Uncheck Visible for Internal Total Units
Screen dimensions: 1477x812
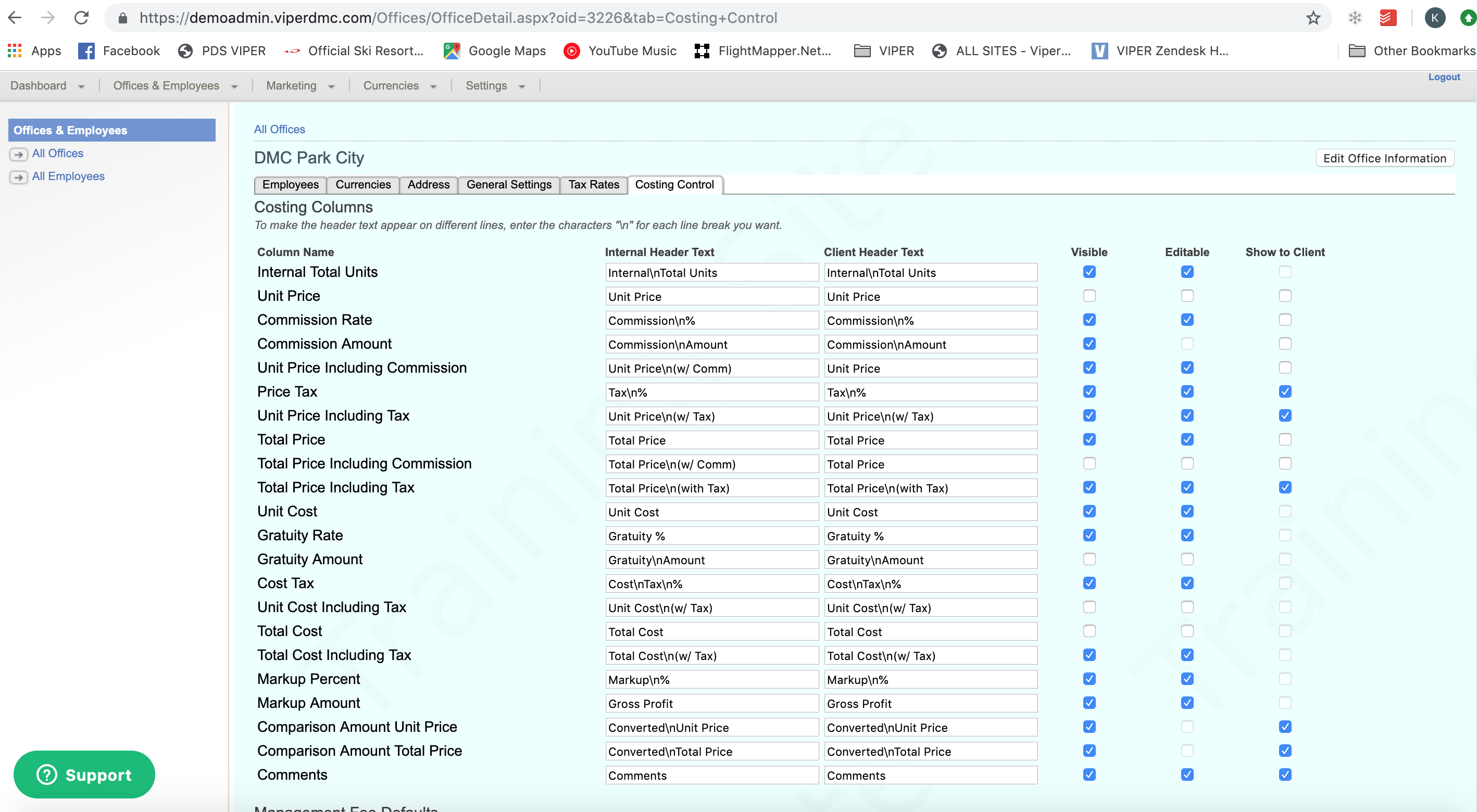tap(1089, 272)
